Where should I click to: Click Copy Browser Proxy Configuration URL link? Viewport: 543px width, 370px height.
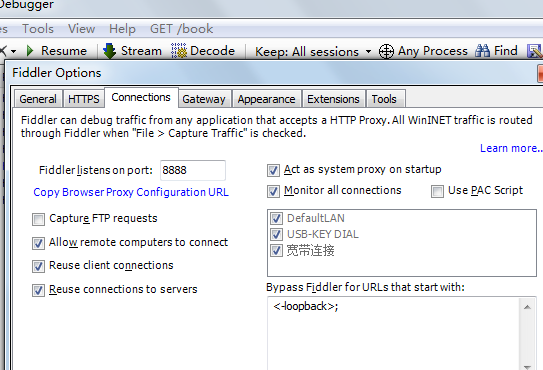pos(131,192)
